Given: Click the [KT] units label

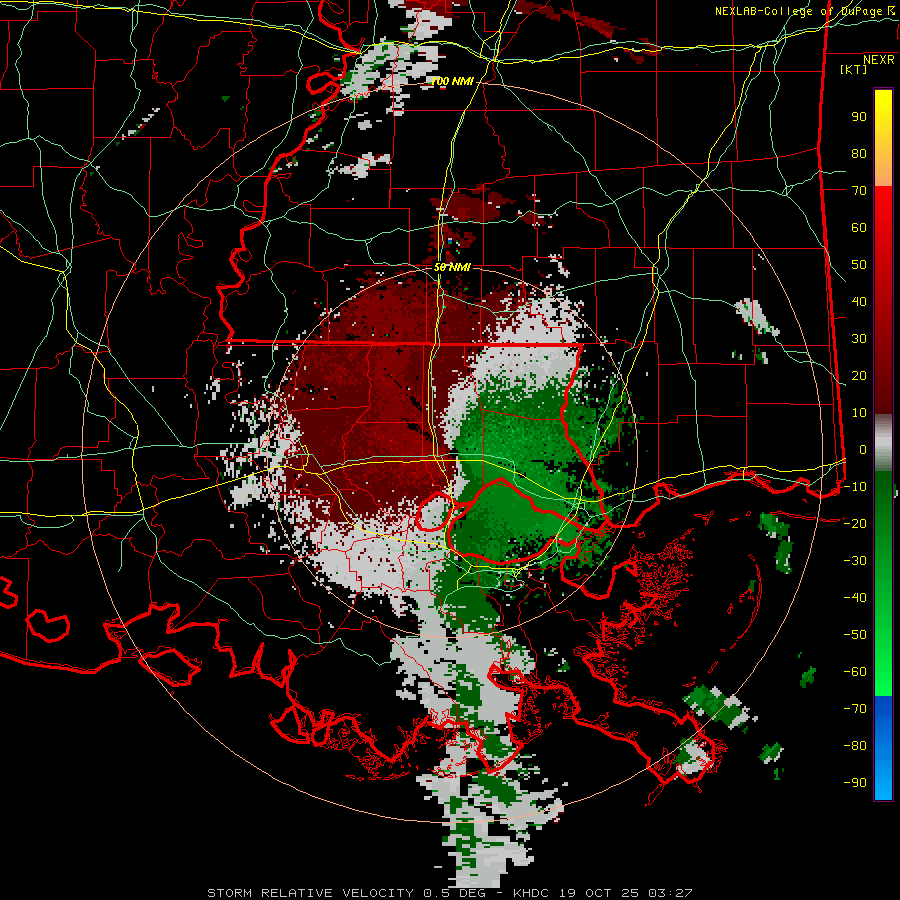Looking at the screenshot, I should [x=854, y=69].
